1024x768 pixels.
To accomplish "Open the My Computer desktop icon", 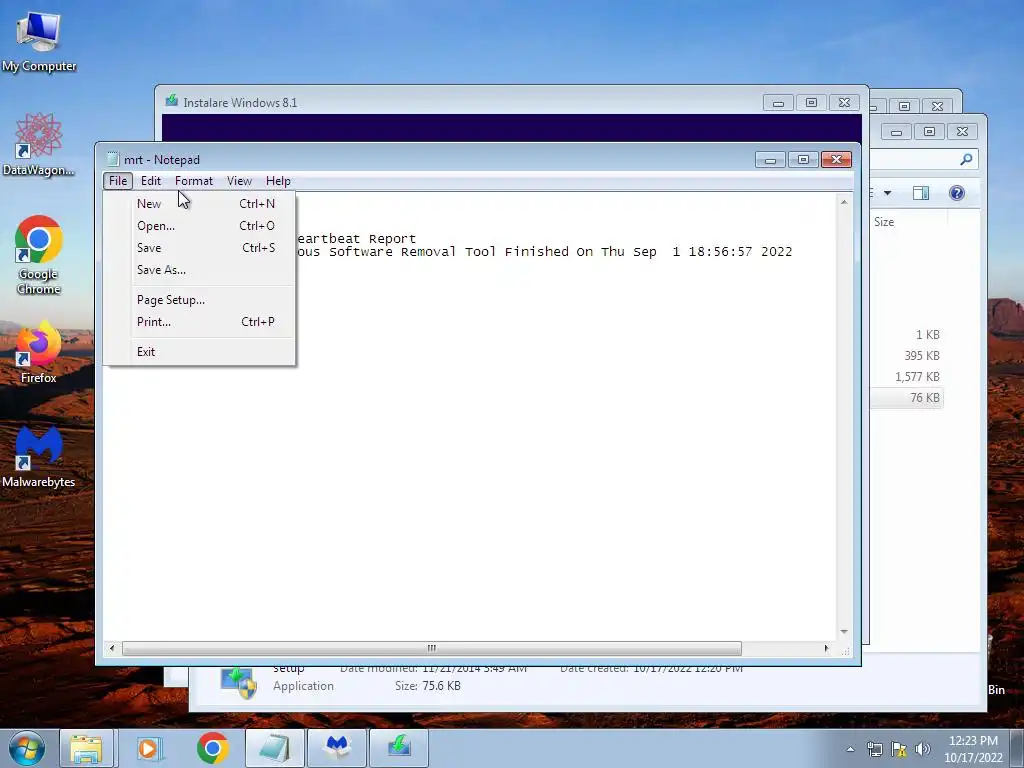I will click(x=39, y=41).
